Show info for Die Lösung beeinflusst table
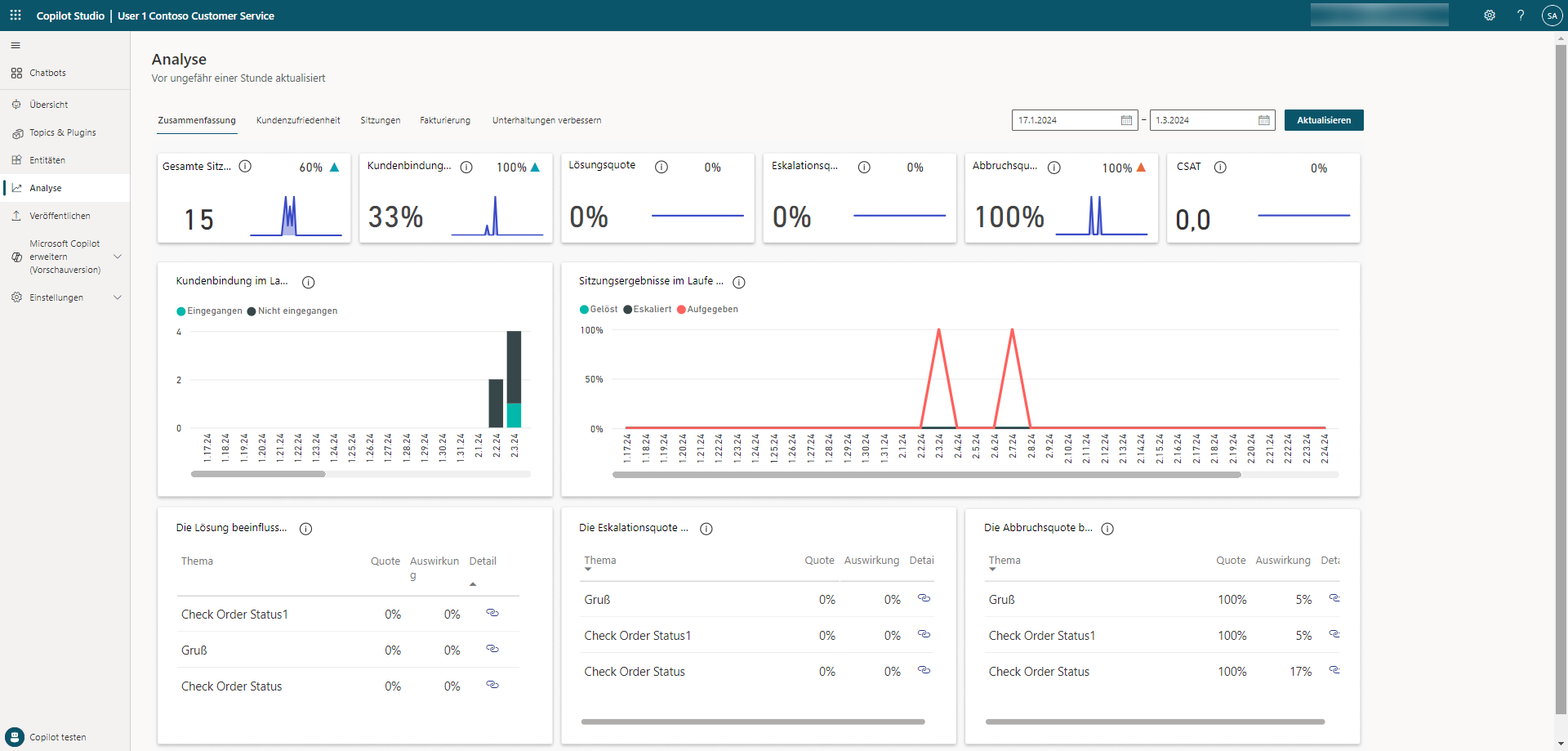The height and width of the screenshot is (751, 1568). coord(306,529)
